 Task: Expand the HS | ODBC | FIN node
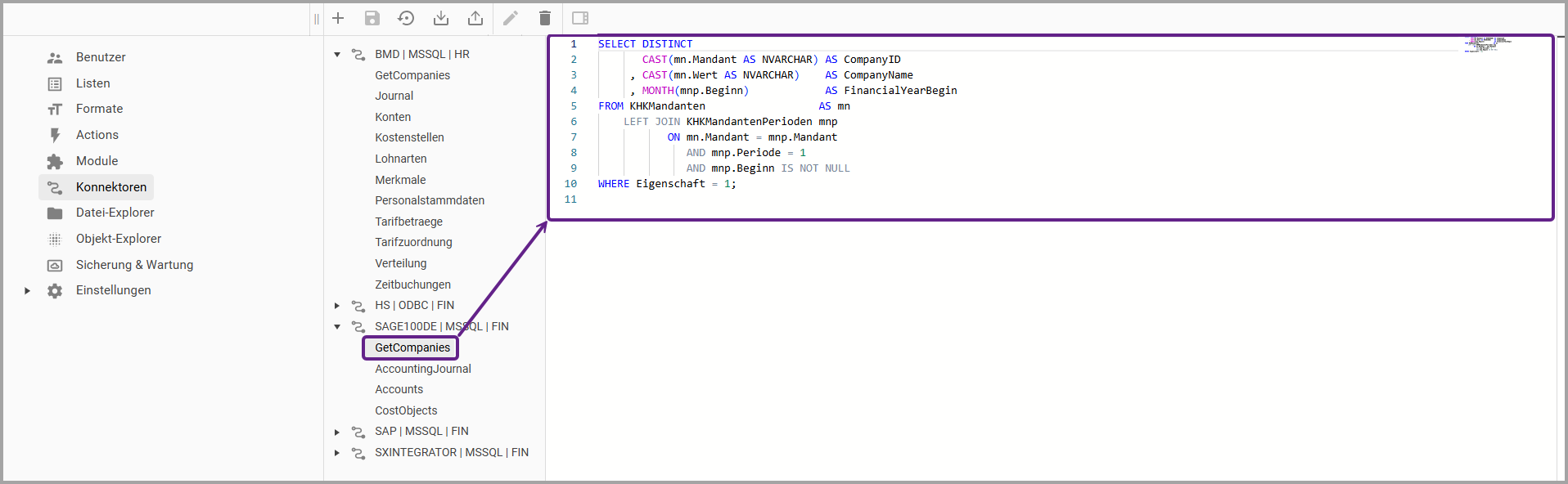337,306
